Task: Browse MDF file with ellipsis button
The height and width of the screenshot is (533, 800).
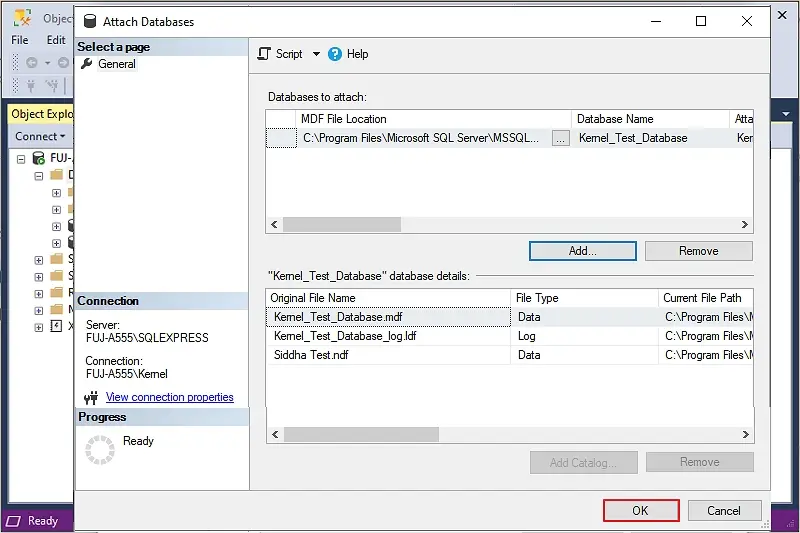Action: 561,138
